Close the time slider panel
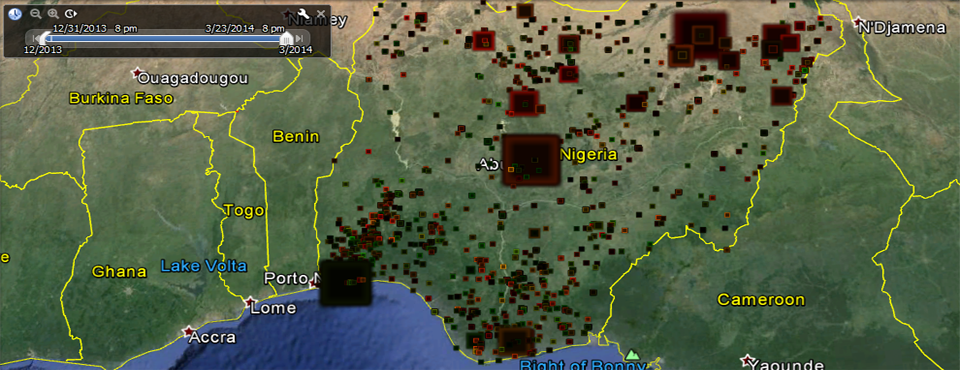The height and width of the screenshot is (370, 960). tap(321, 14)
